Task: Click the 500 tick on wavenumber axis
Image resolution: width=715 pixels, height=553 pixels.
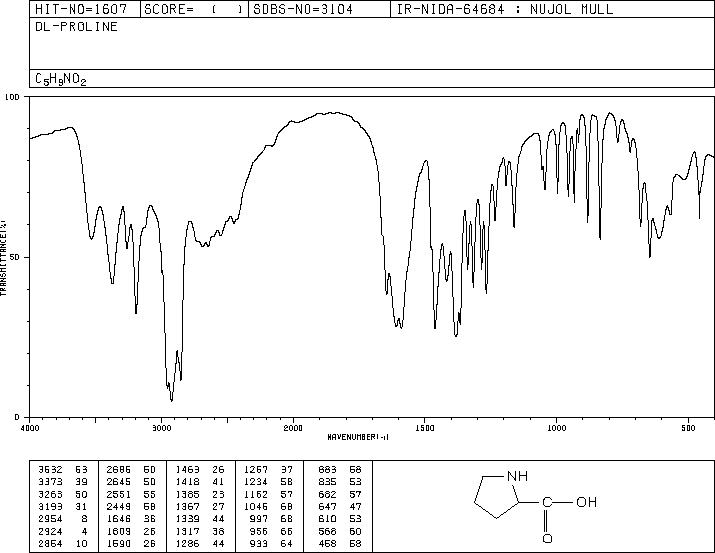Action: pyautogui.click(x=688, y=428)
